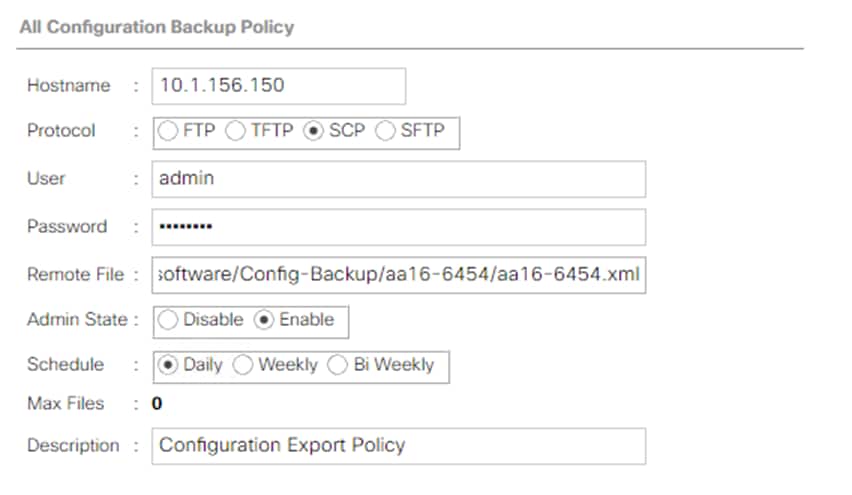Focus the User text field

[398, 179]
